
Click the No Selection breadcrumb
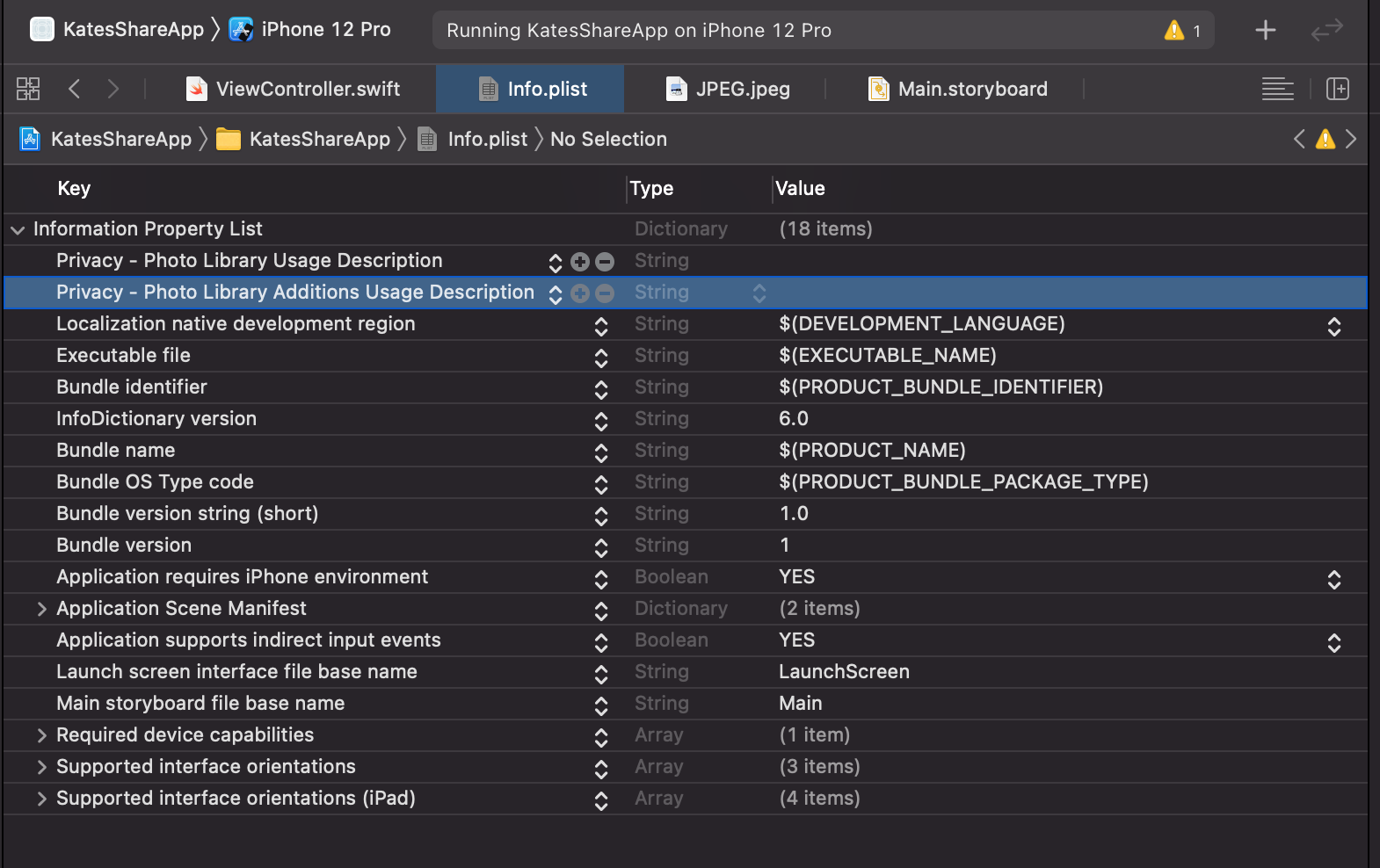click(608, 139)
